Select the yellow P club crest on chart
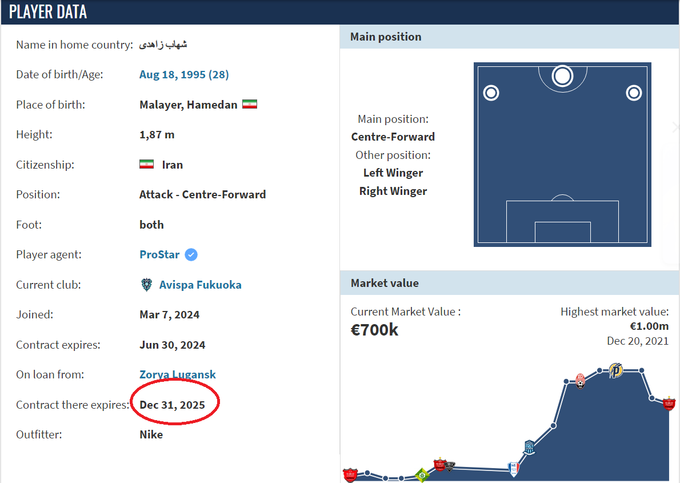This screenshot has height=483, width=680. (x=616, y=371)
